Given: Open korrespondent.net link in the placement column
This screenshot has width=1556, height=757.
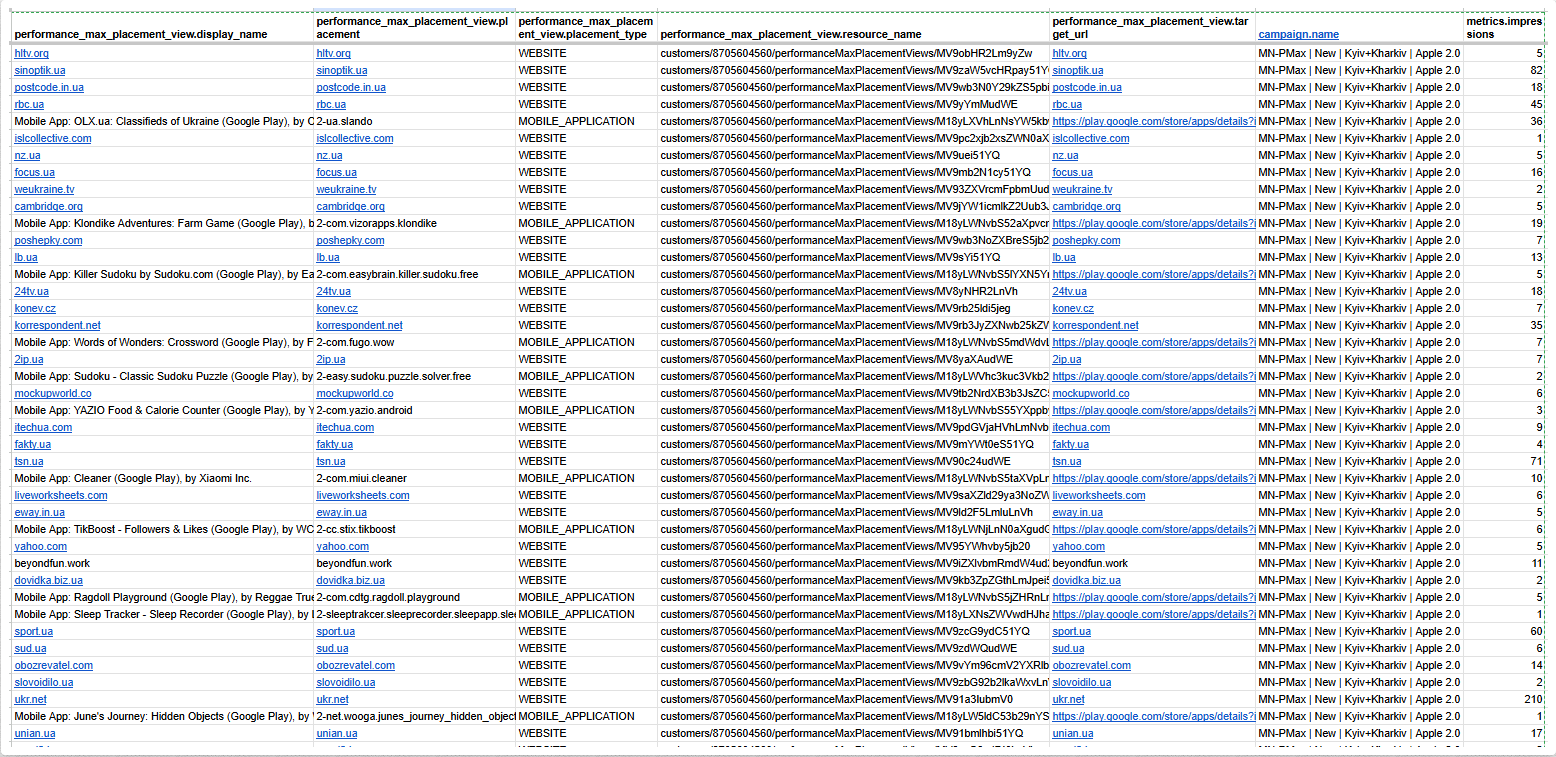Looking at the screenshot, I should pos(359,325).
